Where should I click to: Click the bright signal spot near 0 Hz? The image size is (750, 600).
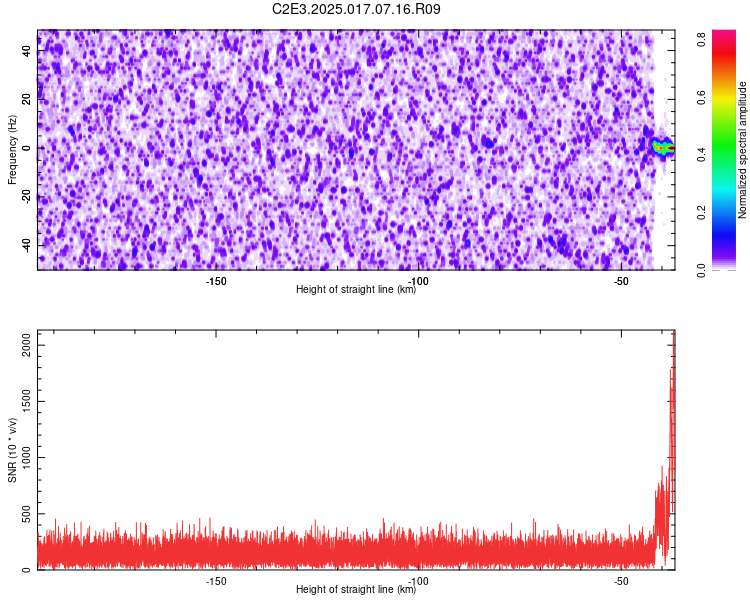pyautogui.click(x=664, y=148)
